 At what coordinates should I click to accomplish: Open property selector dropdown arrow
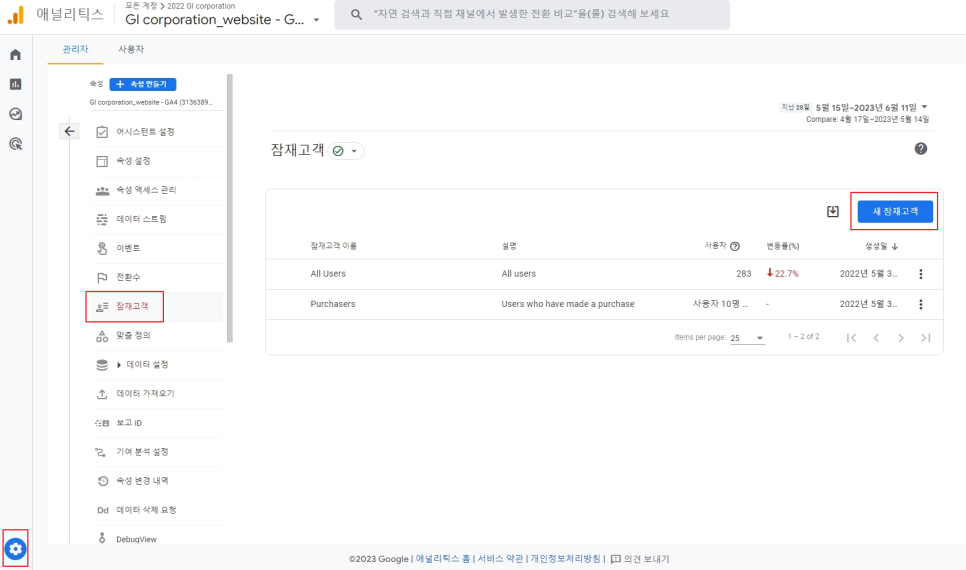pyautogui.click(x=316, y=20)
